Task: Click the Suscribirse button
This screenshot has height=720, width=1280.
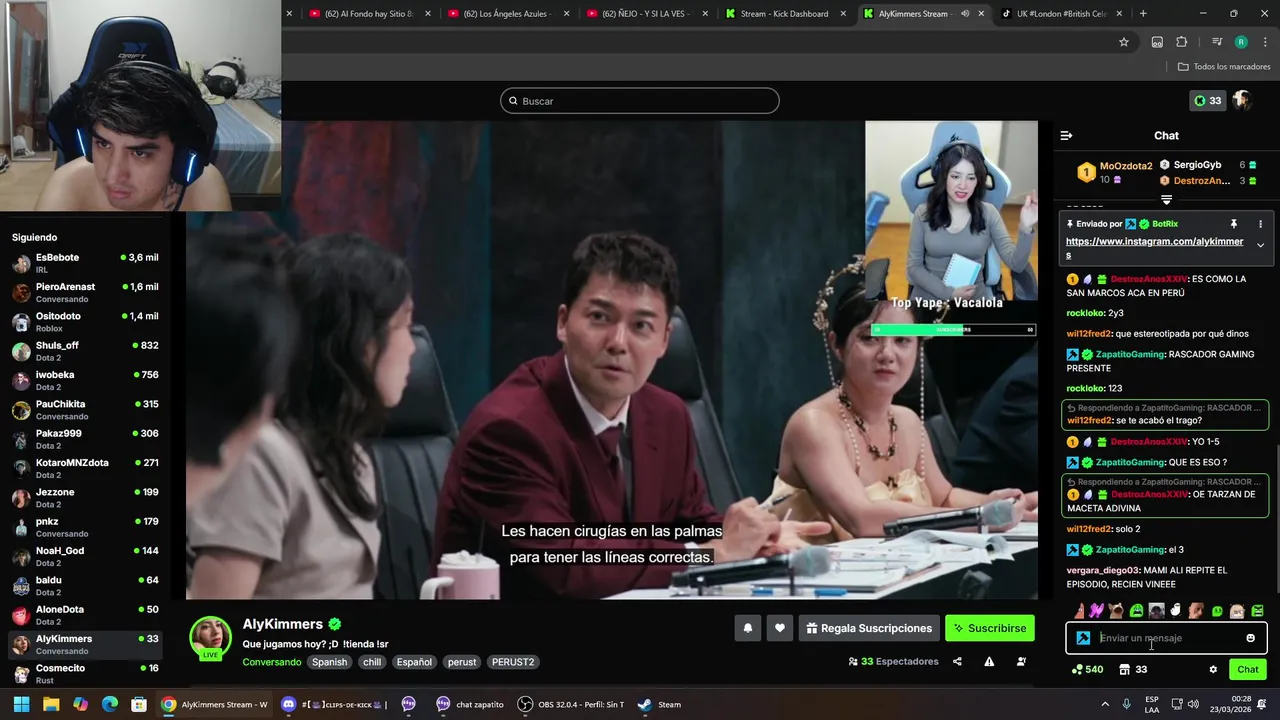Action: (990, 628)
